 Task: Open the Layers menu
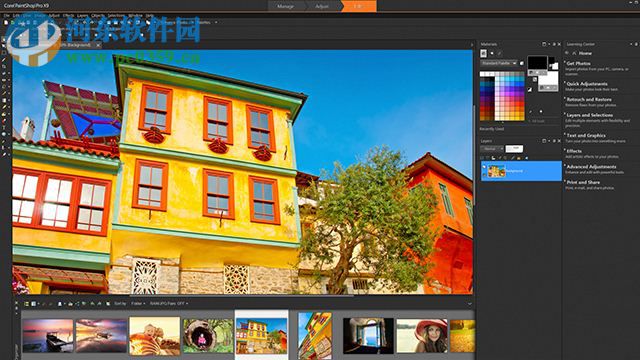point(82,16)
